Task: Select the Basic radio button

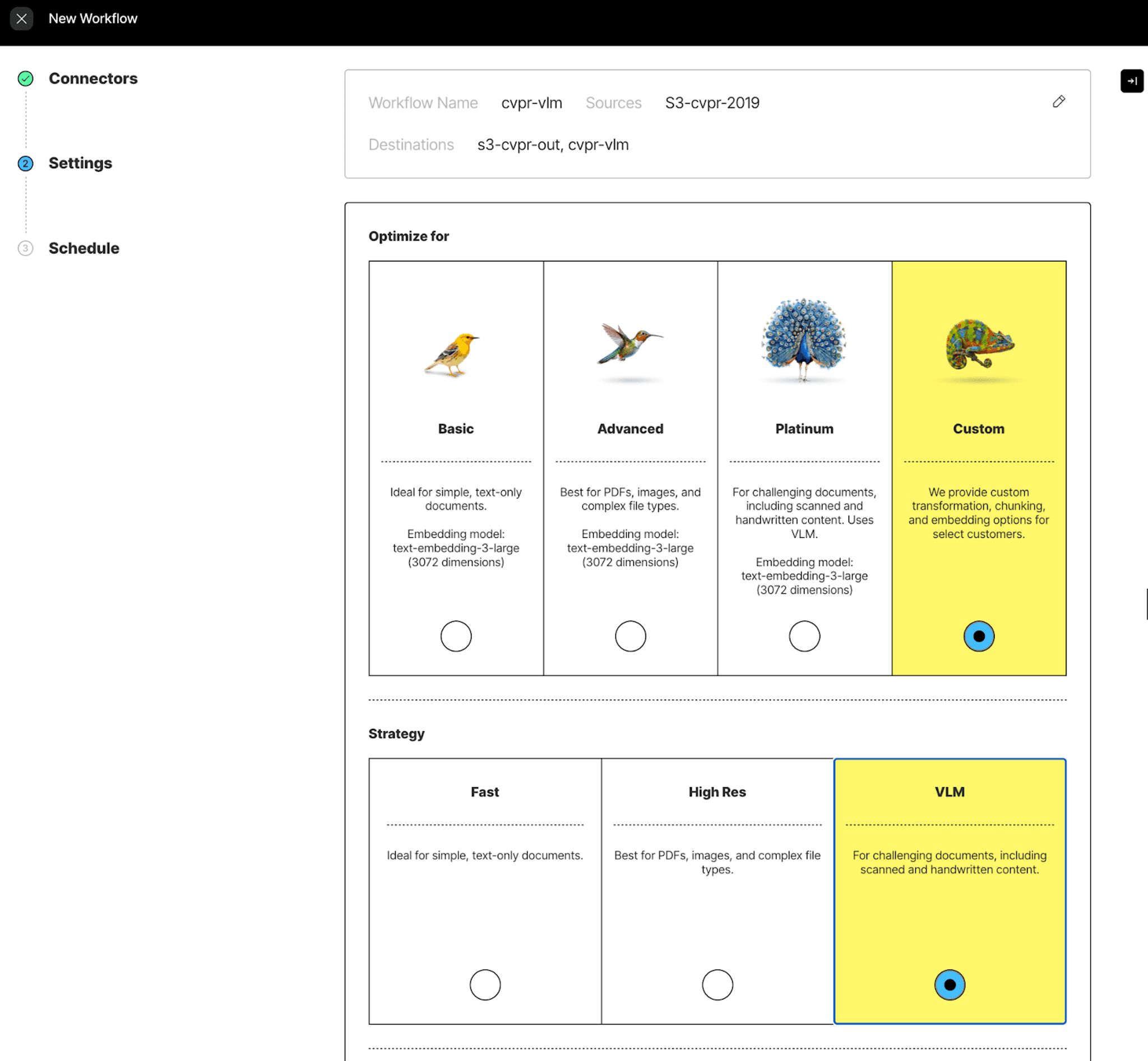Action: tap(456, 636)
